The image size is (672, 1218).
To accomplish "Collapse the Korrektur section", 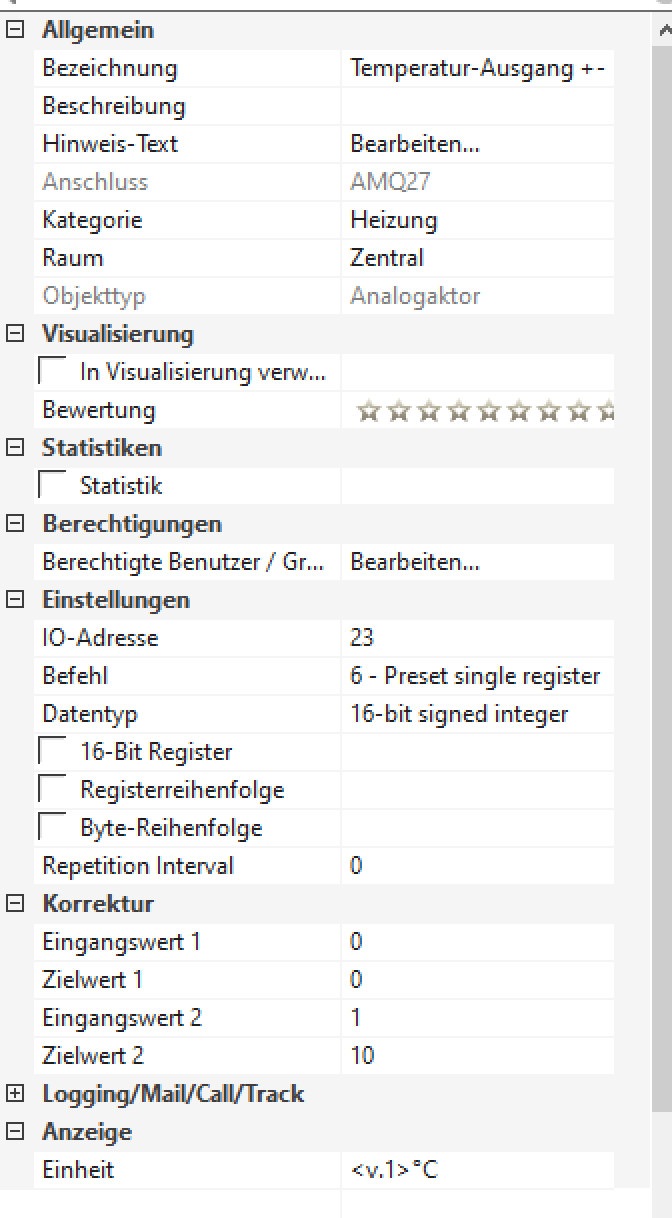I will [14, 904].
